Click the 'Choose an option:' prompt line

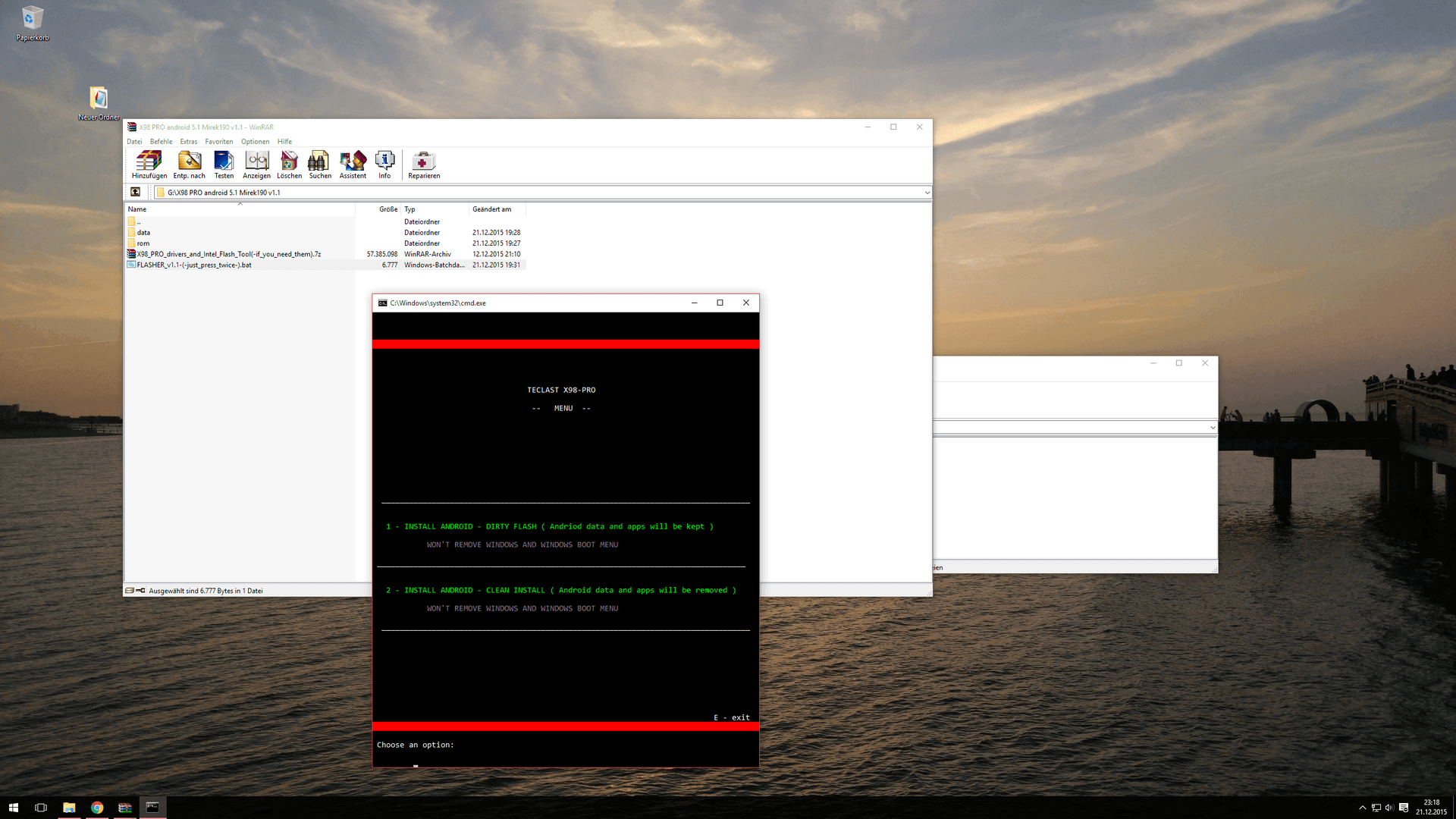coord(416,745)
